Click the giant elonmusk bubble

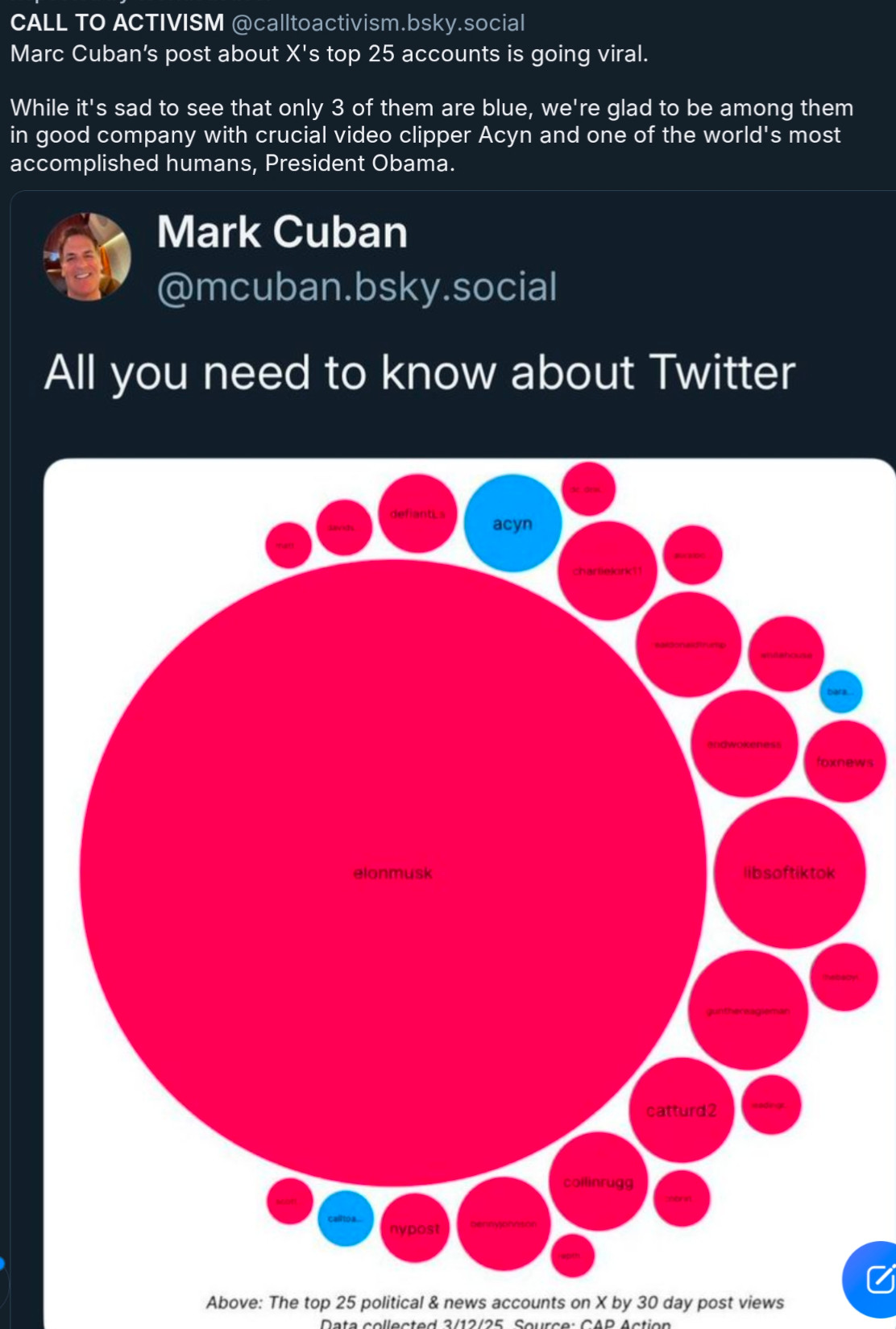[x=393, y=873]
